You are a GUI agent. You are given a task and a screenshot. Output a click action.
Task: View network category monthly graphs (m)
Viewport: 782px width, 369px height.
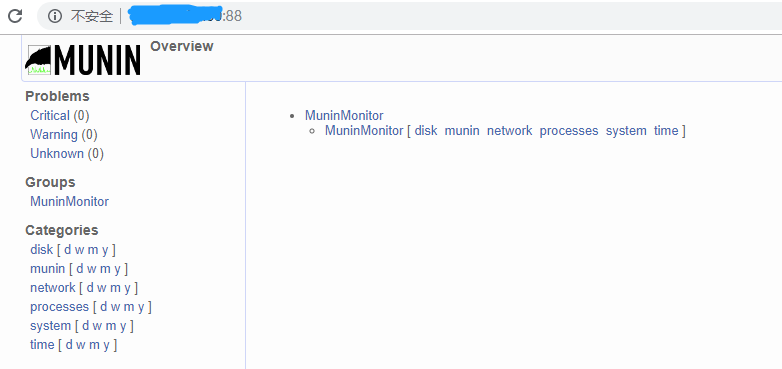pyautogui.click(x=115, y=288)
